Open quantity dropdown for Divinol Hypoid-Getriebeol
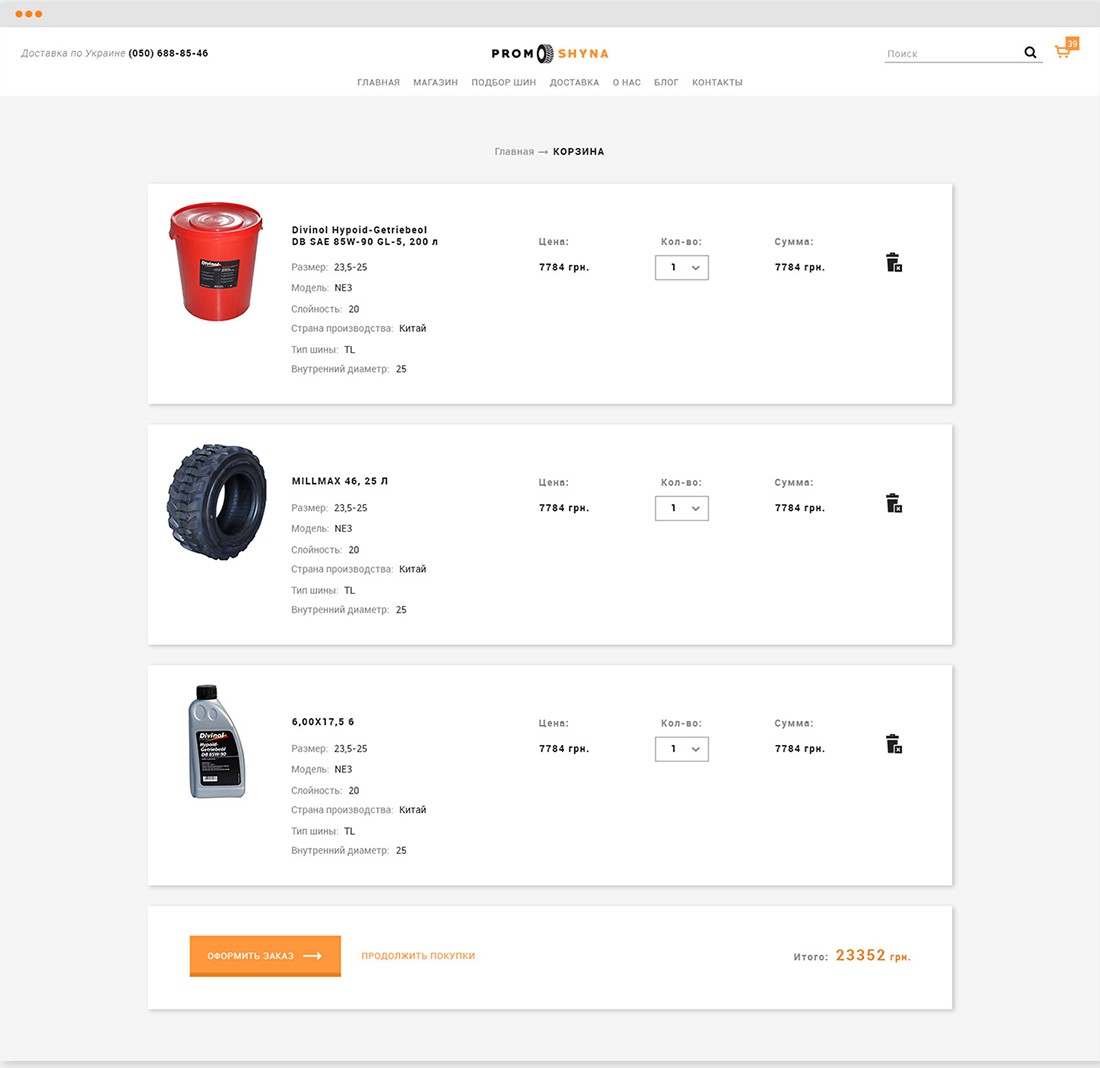Viewport: 1100px width, 1068px height. pos(681,267)
